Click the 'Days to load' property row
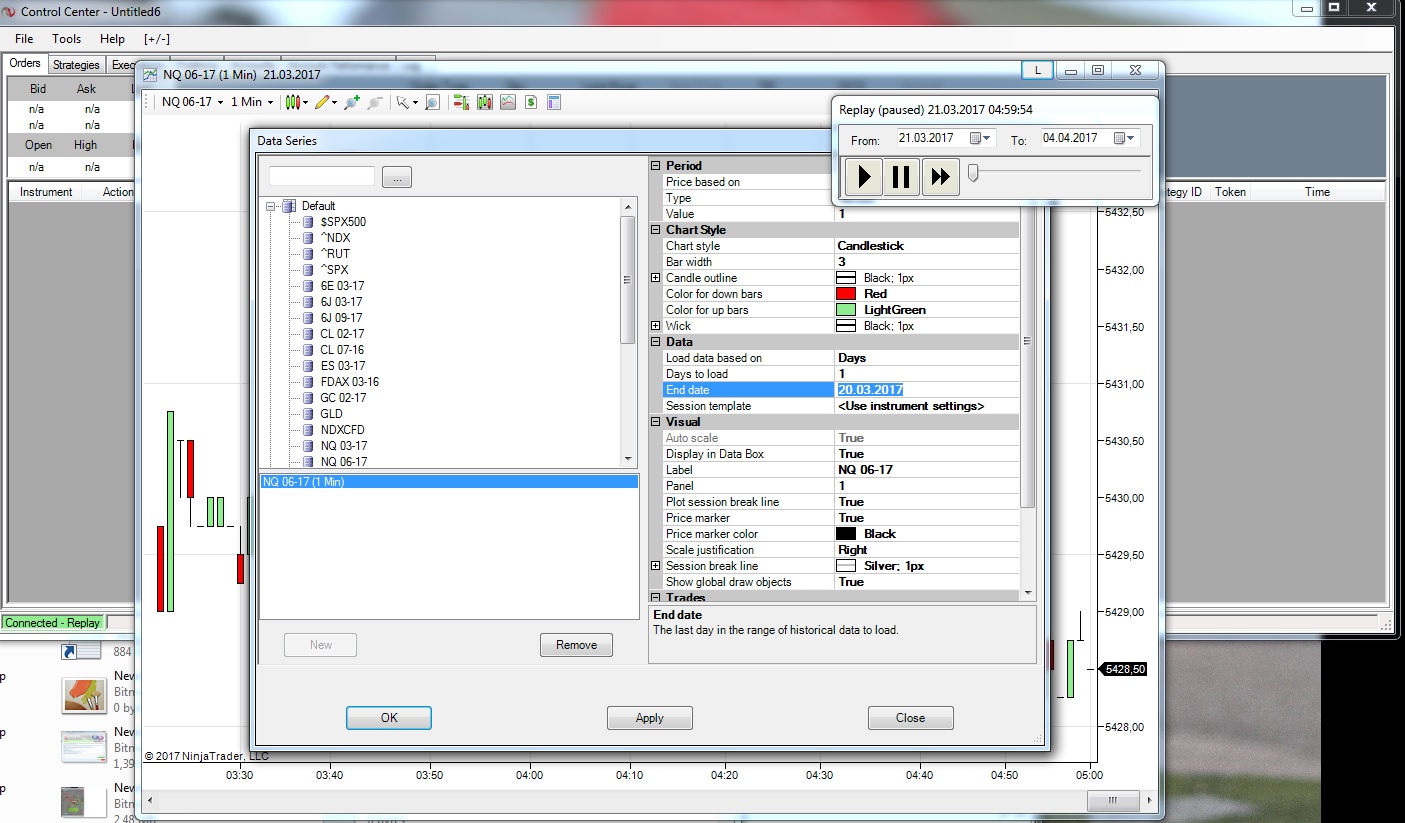The width and height of the screenshot is (1405, 823). click(841, 374)
